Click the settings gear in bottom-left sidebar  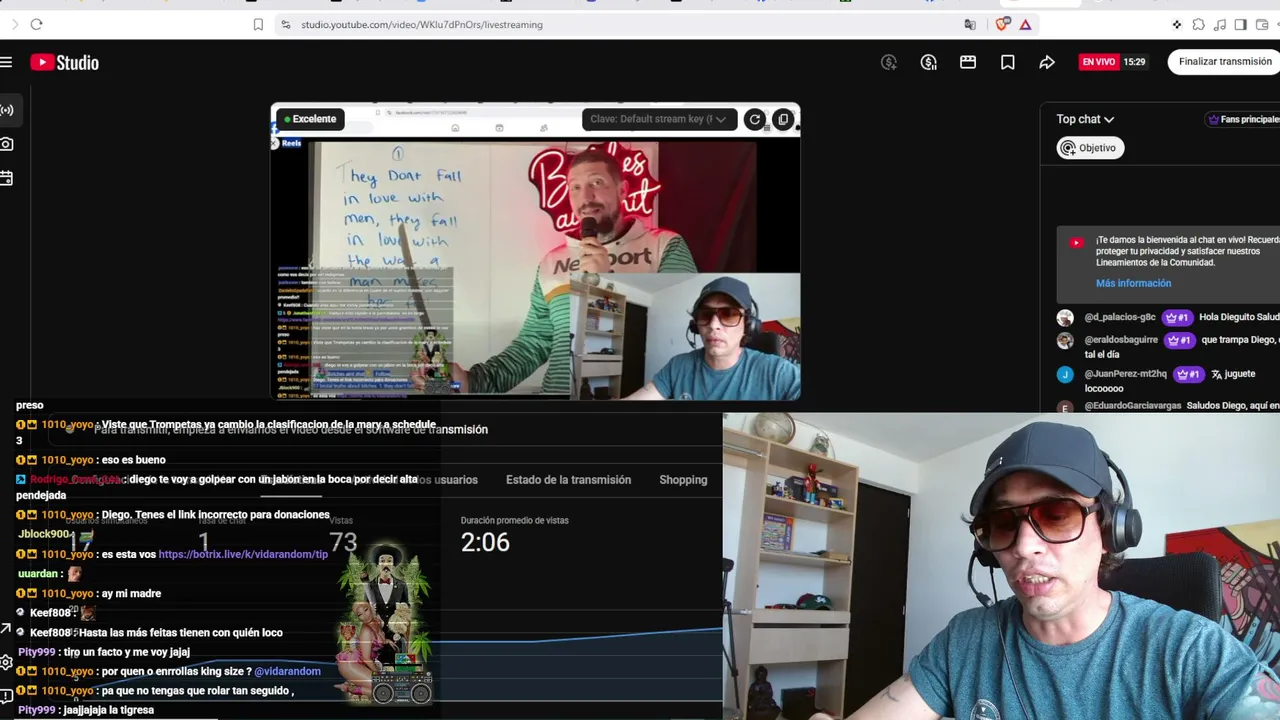click(6, 662)
